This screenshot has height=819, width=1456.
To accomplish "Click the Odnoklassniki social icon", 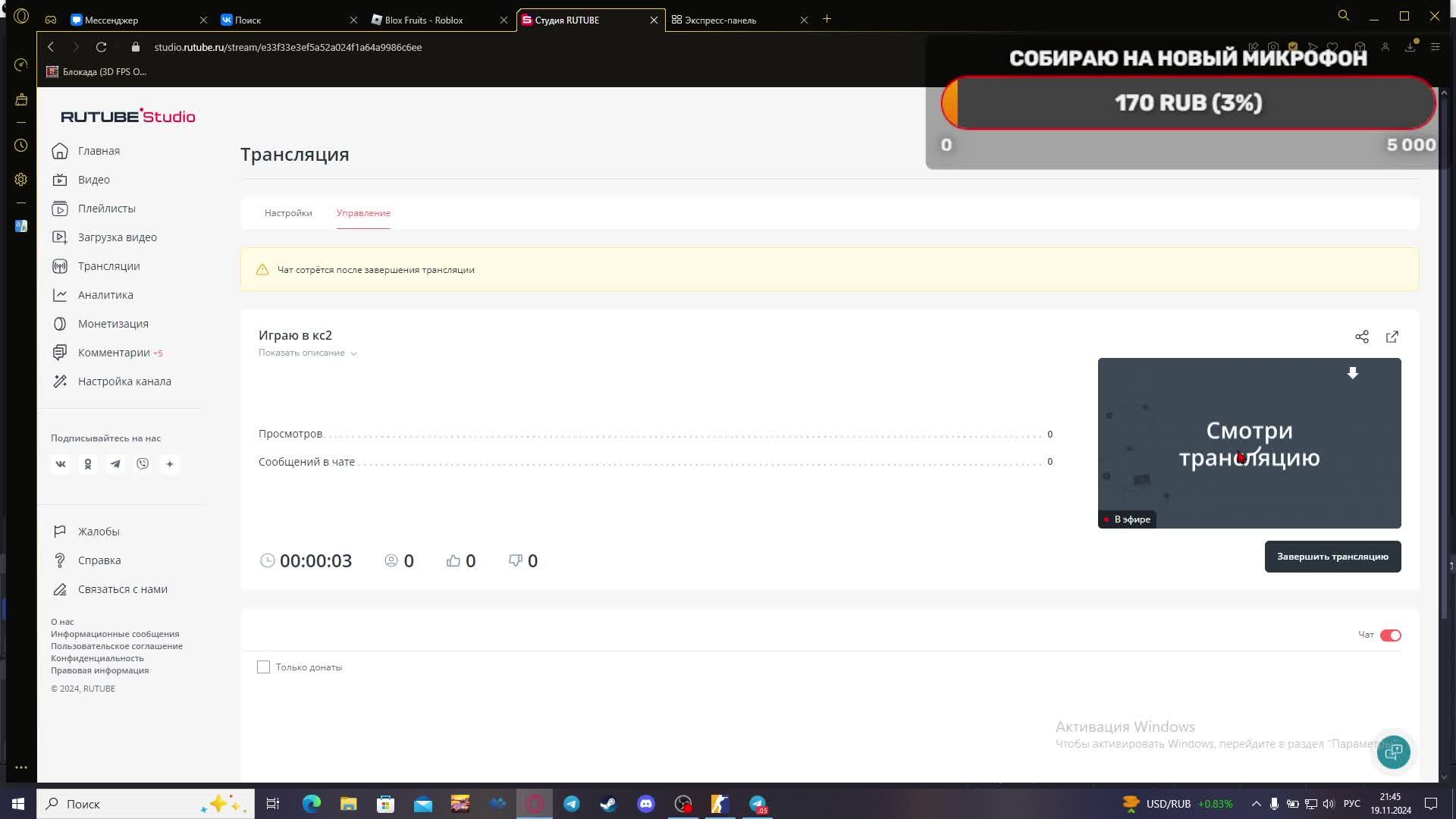I will pos(88,464).
